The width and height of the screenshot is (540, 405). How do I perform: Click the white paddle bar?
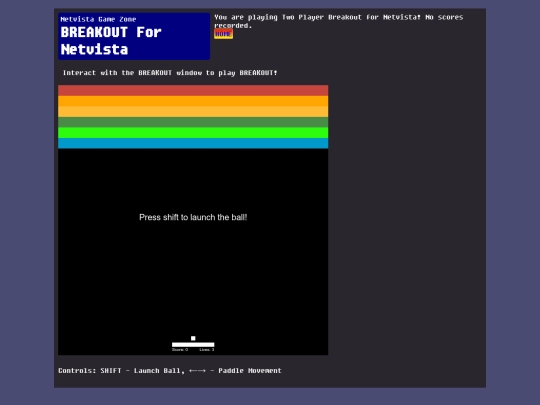pyautogui.click(x=193, y=344)
